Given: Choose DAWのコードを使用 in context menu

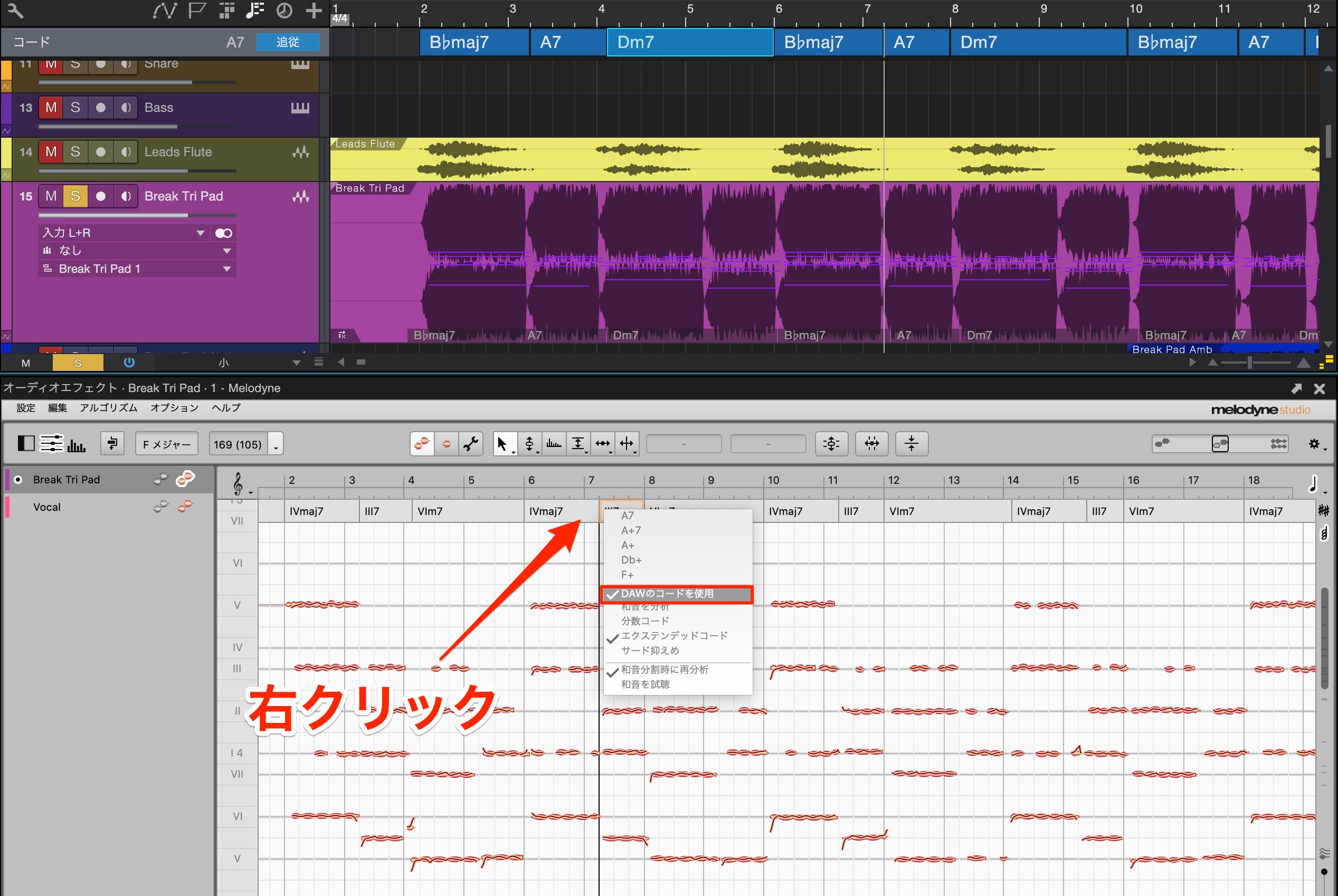Looking at the screenshot, I should click(x=677, y=594).
